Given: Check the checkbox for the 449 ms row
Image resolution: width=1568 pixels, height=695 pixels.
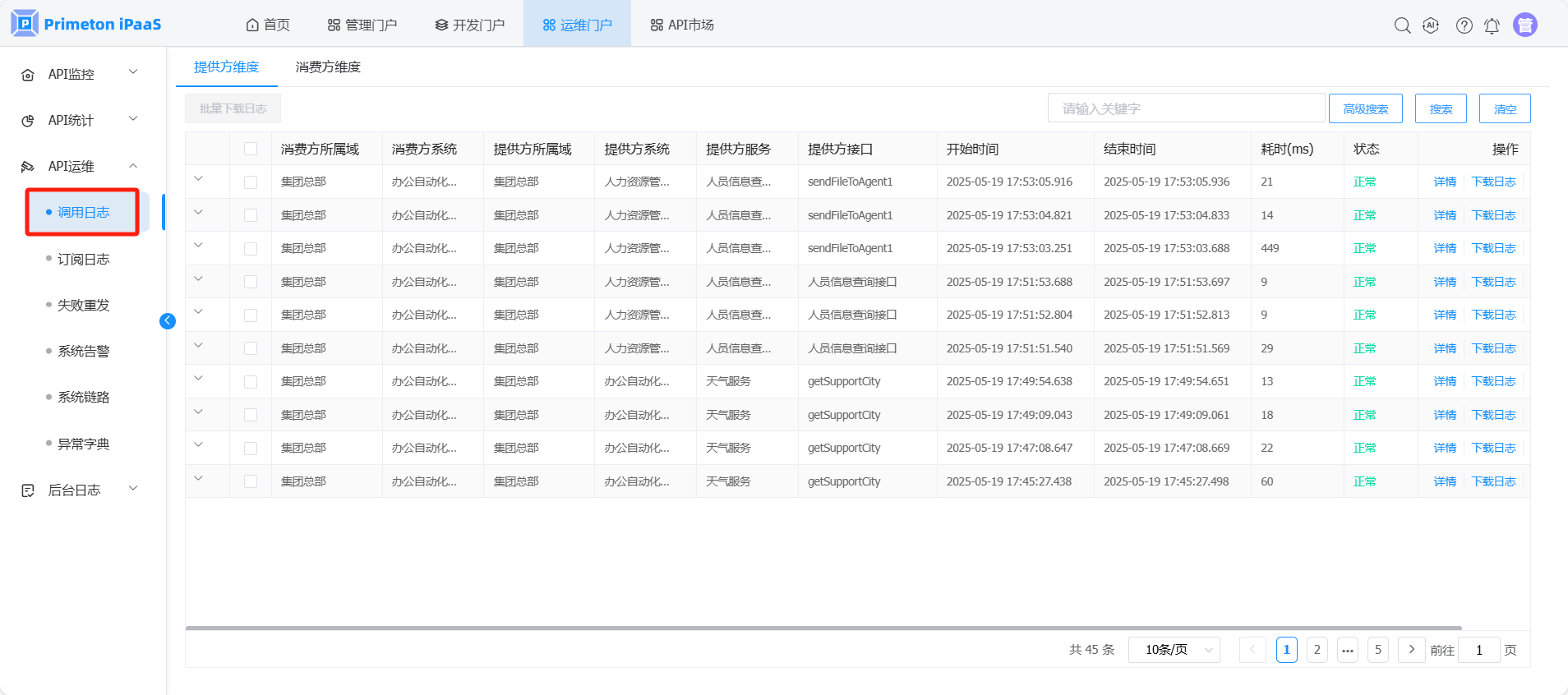Looking at the screenshot, I should [x=251, y=249].
